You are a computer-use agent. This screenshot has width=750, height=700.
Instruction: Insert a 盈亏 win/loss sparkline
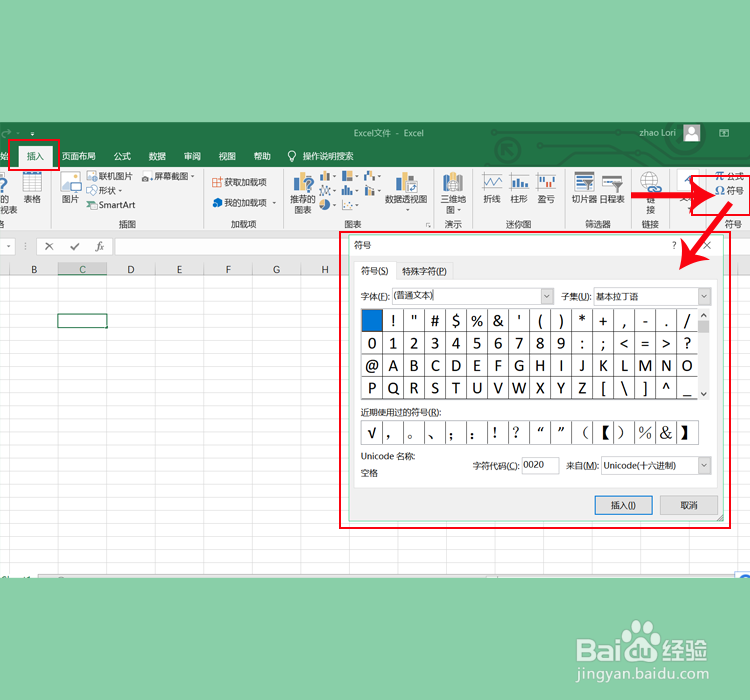click(546, 188)
